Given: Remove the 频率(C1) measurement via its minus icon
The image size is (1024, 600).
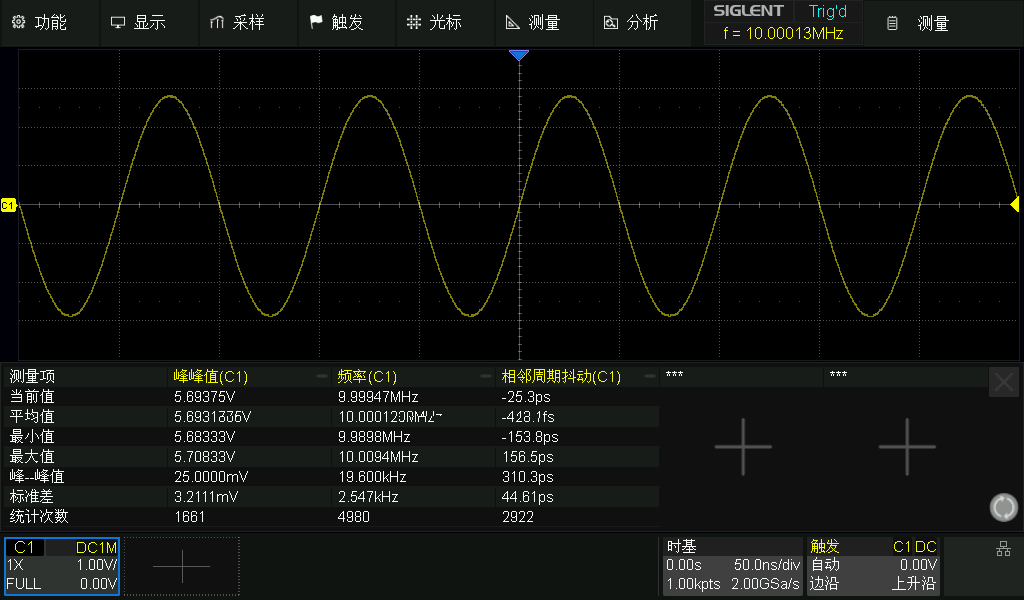Looking at the screenshot, I should (x=485, y=376).
